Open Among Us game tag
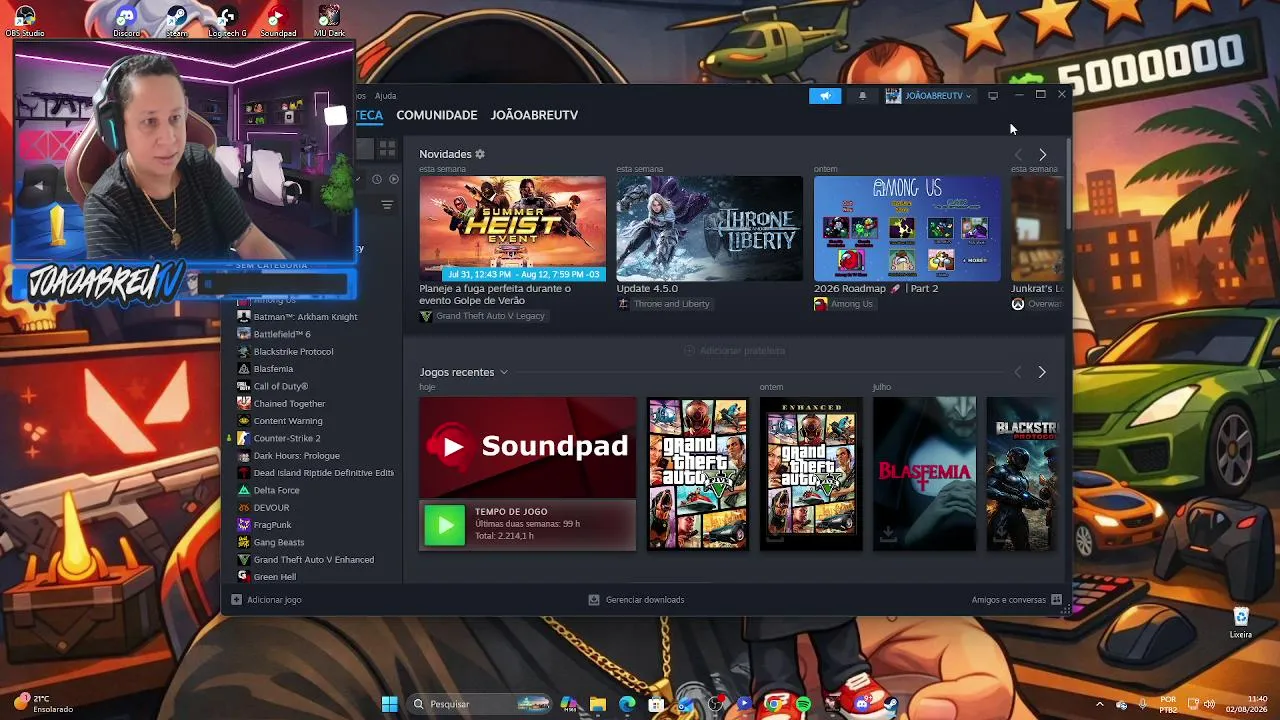Screen dimensions: 1280x720 843,304
